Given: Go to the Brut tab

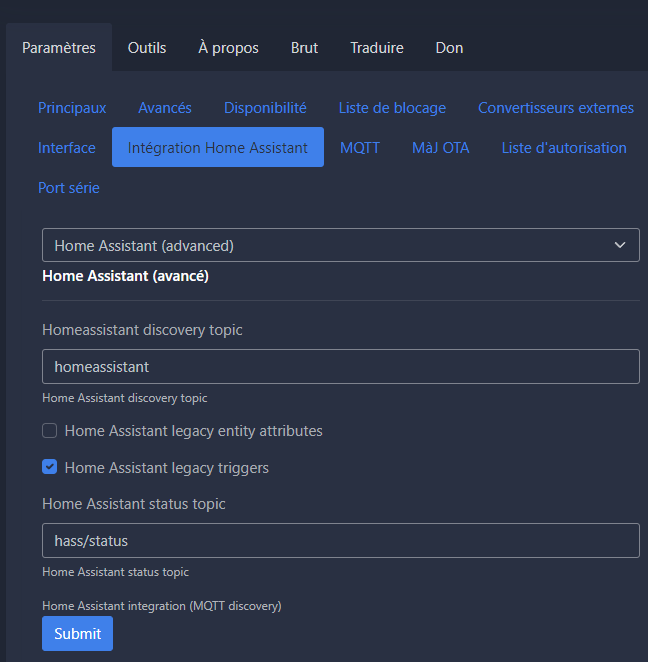Looking at the screenshot, I should coord(304,48).
